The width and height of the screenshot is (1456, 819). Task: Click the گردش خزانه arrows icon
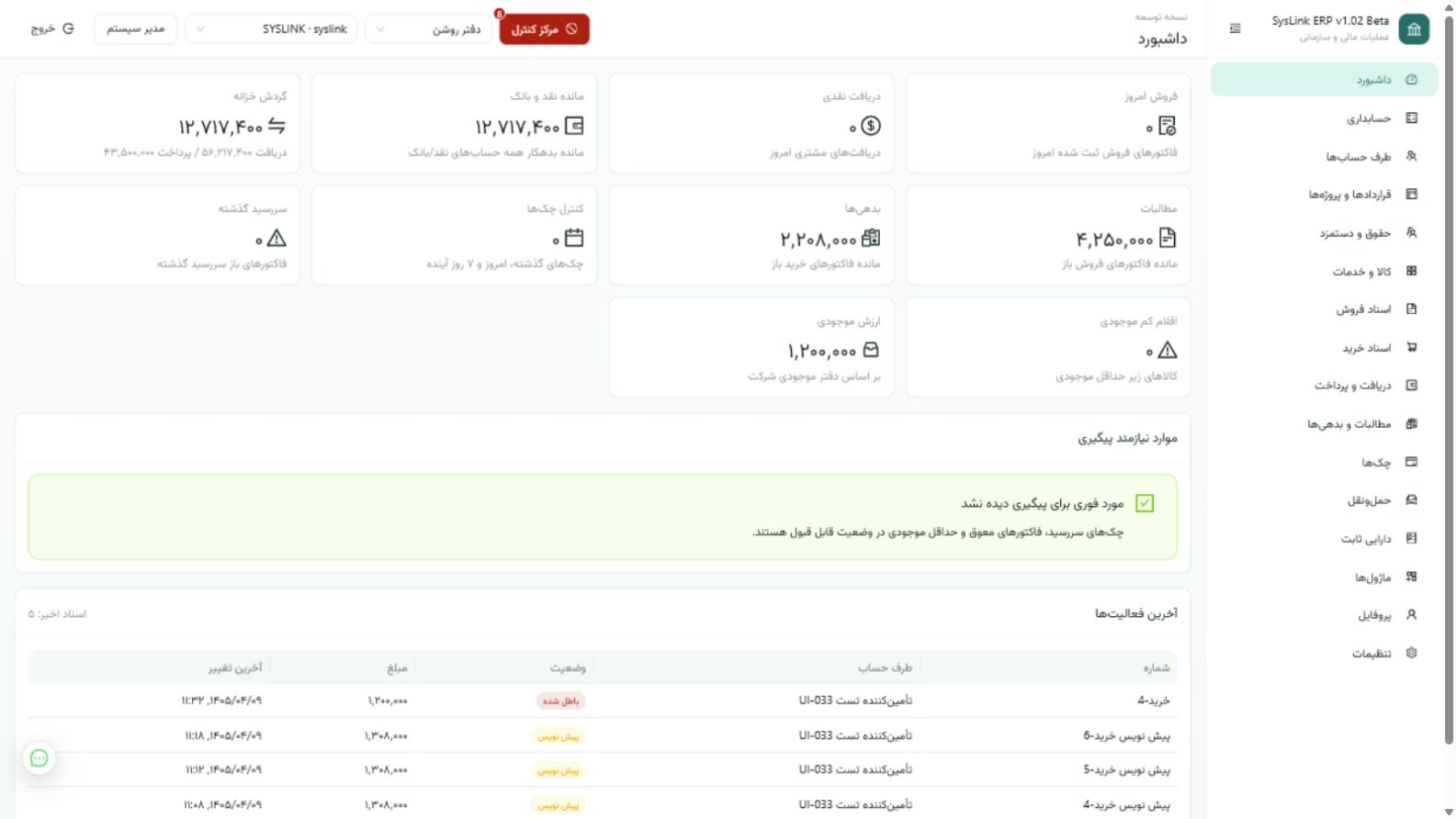click(x=277, y=126)
